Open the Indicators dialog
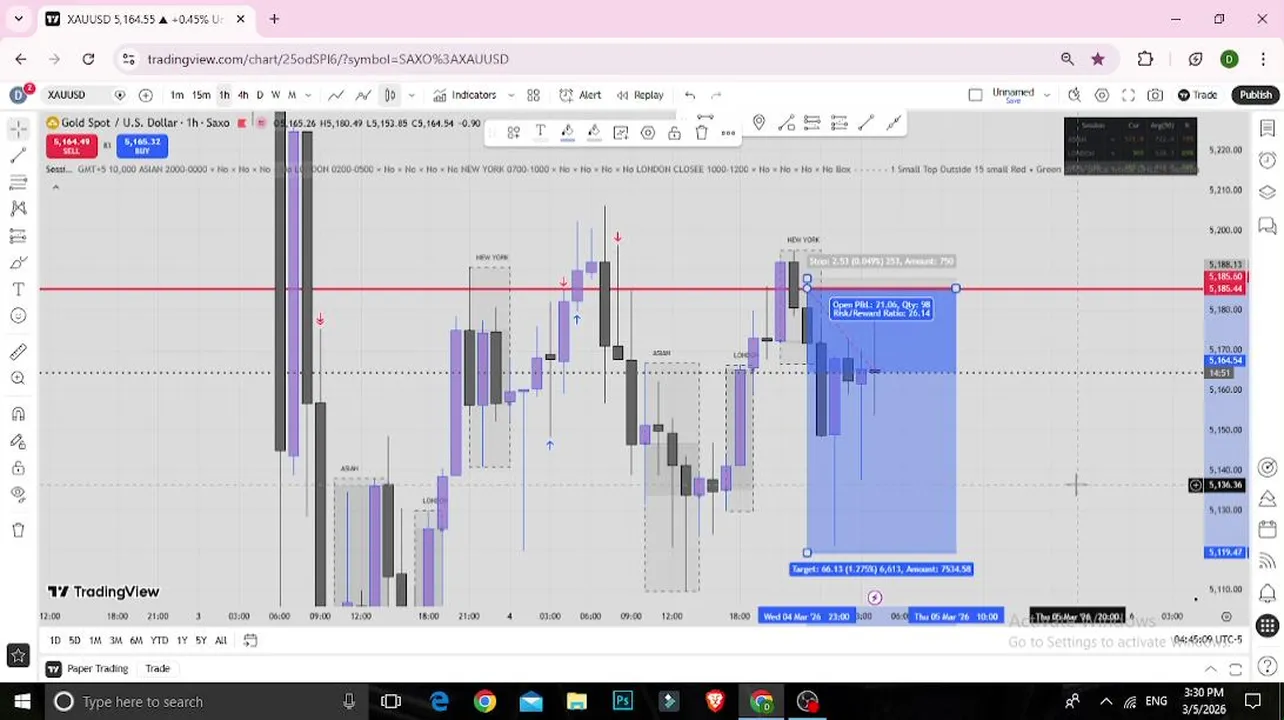 coord(464,95)
